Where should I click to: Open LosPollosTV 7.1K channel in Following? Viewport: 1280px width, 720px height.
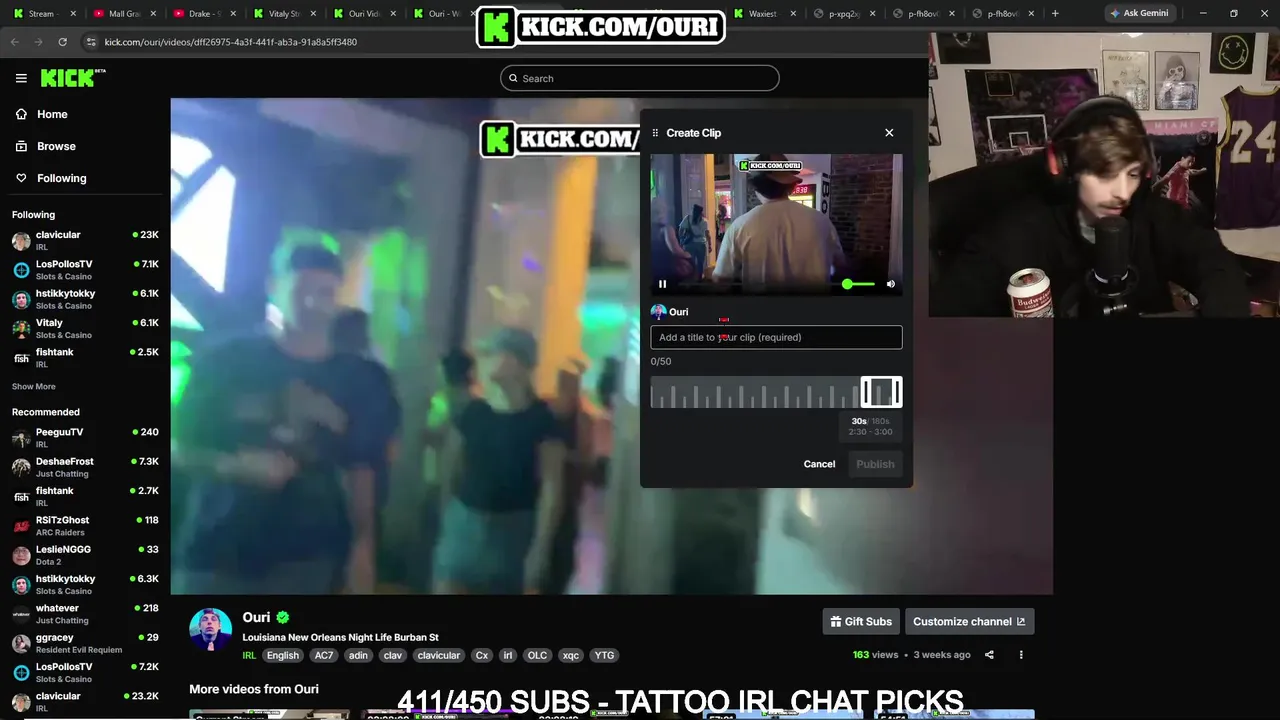coord(85,270)
